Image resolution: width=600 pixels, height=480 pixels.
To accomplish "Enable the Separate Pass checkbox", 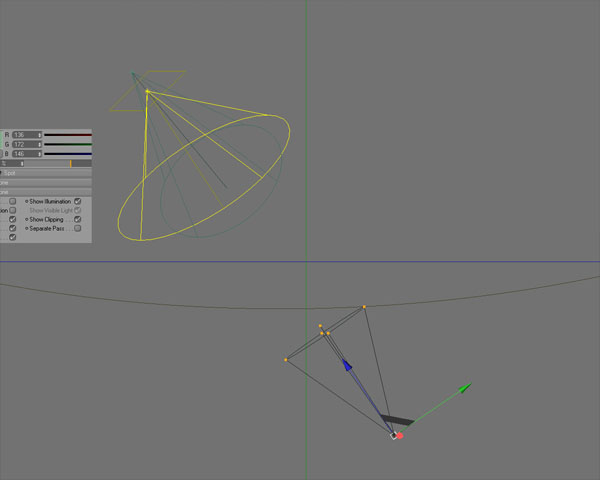I will click(x=78, y=229).
